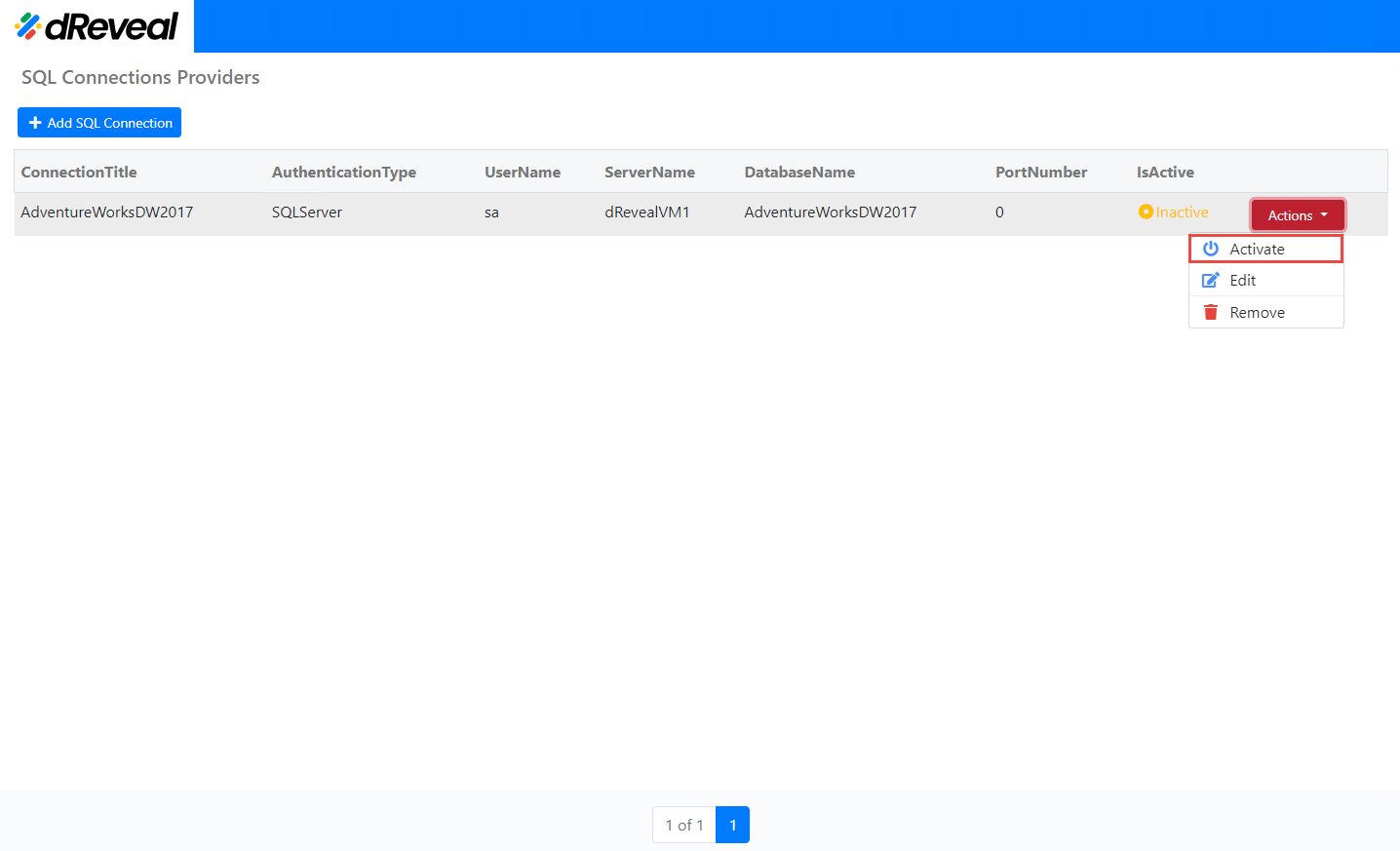Select Edit from the Actions menu

pyautogui.click(x=1242, y=280)
